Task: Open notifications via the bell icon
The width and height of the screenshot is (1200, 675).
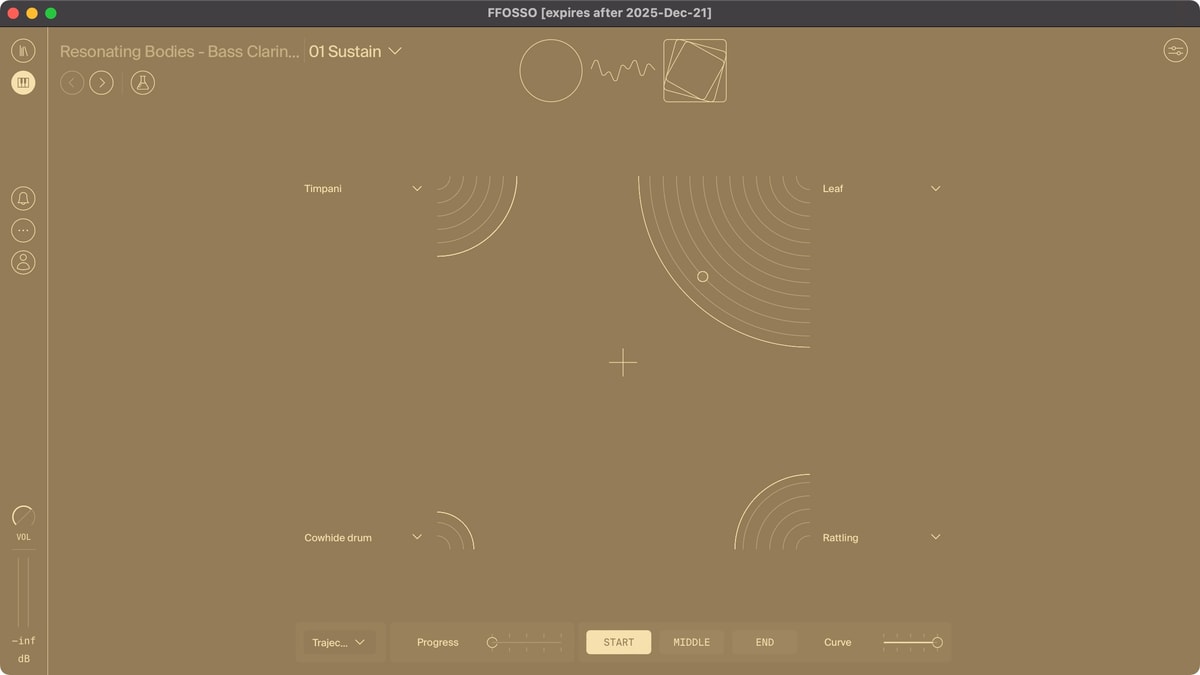Action: coord(23,198)
